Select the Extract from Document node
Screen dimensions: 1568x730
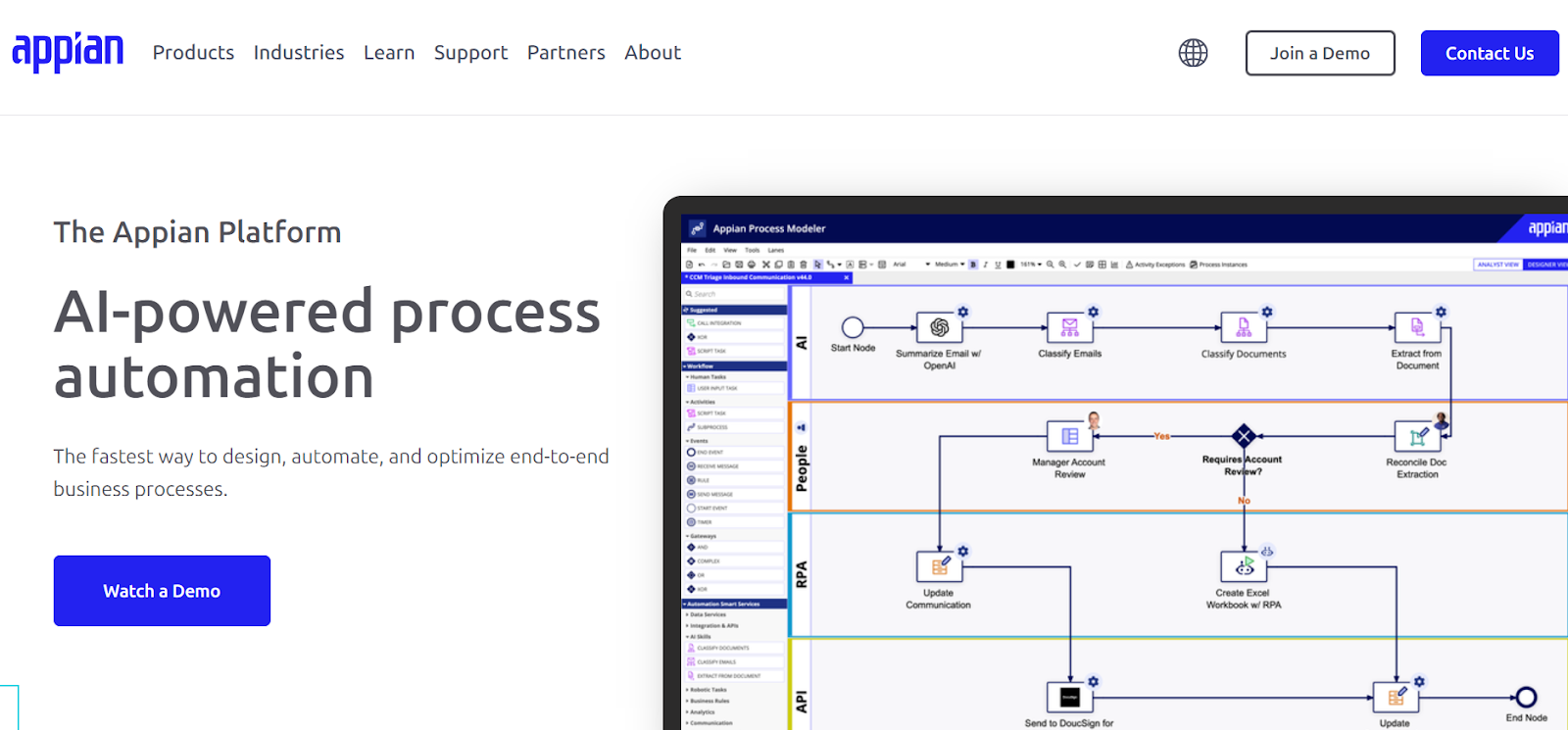(x=1417, y=327)
